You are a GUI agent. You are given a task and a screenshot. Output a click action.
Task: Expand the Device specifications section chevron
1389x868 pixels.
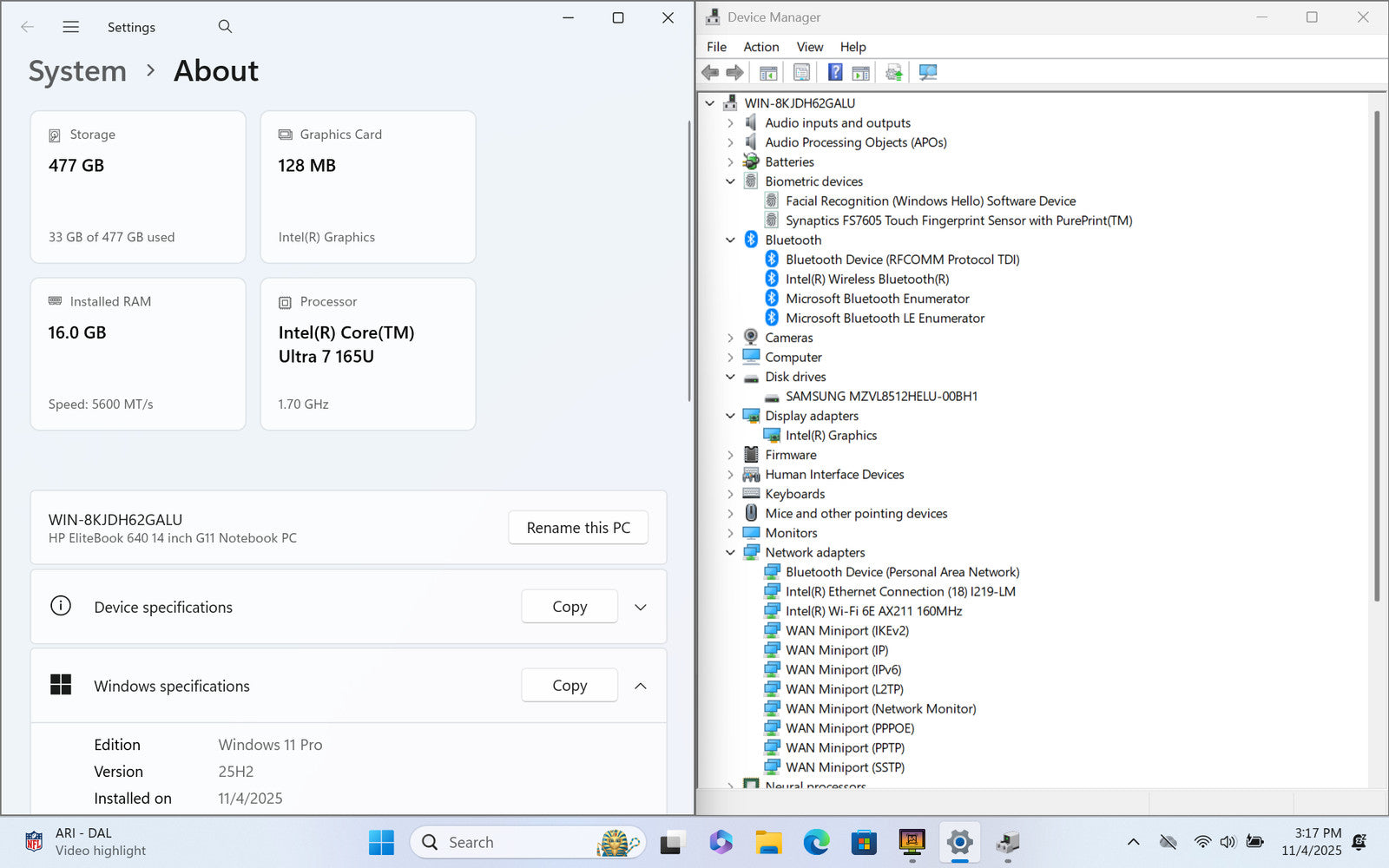pos(641,608)
